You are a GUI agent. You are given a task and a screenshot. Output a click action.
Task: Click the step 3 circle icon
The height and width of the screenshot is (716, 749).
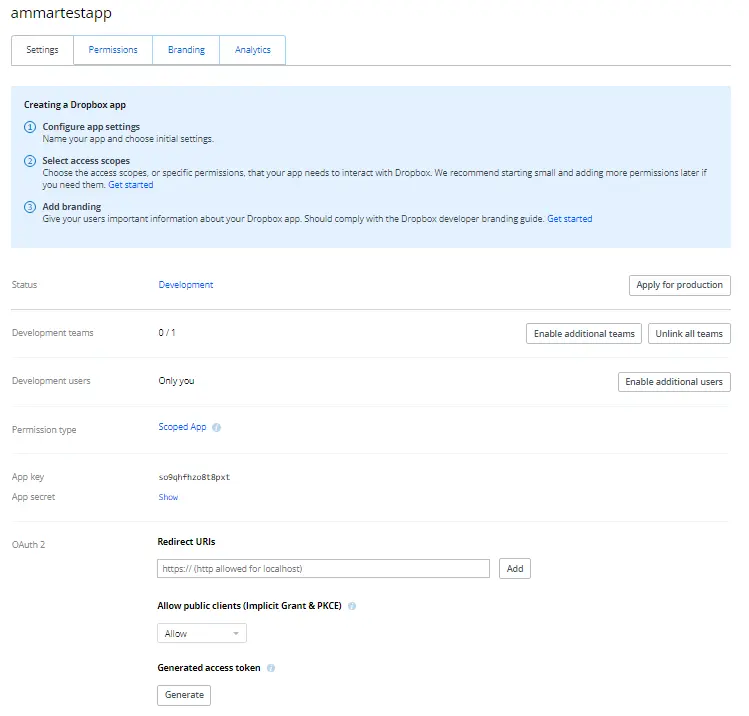[30, 207]
